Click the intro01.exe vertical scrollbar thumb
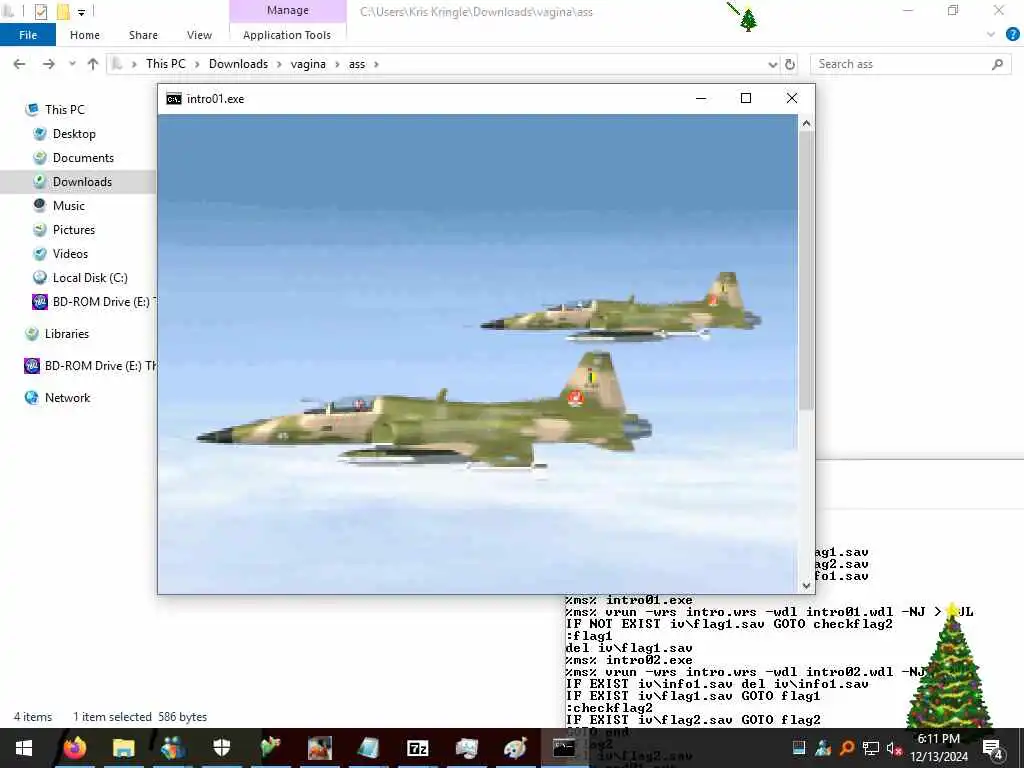Image resolution: width=1024 pixels, height=768 pixels. point(807,271)
